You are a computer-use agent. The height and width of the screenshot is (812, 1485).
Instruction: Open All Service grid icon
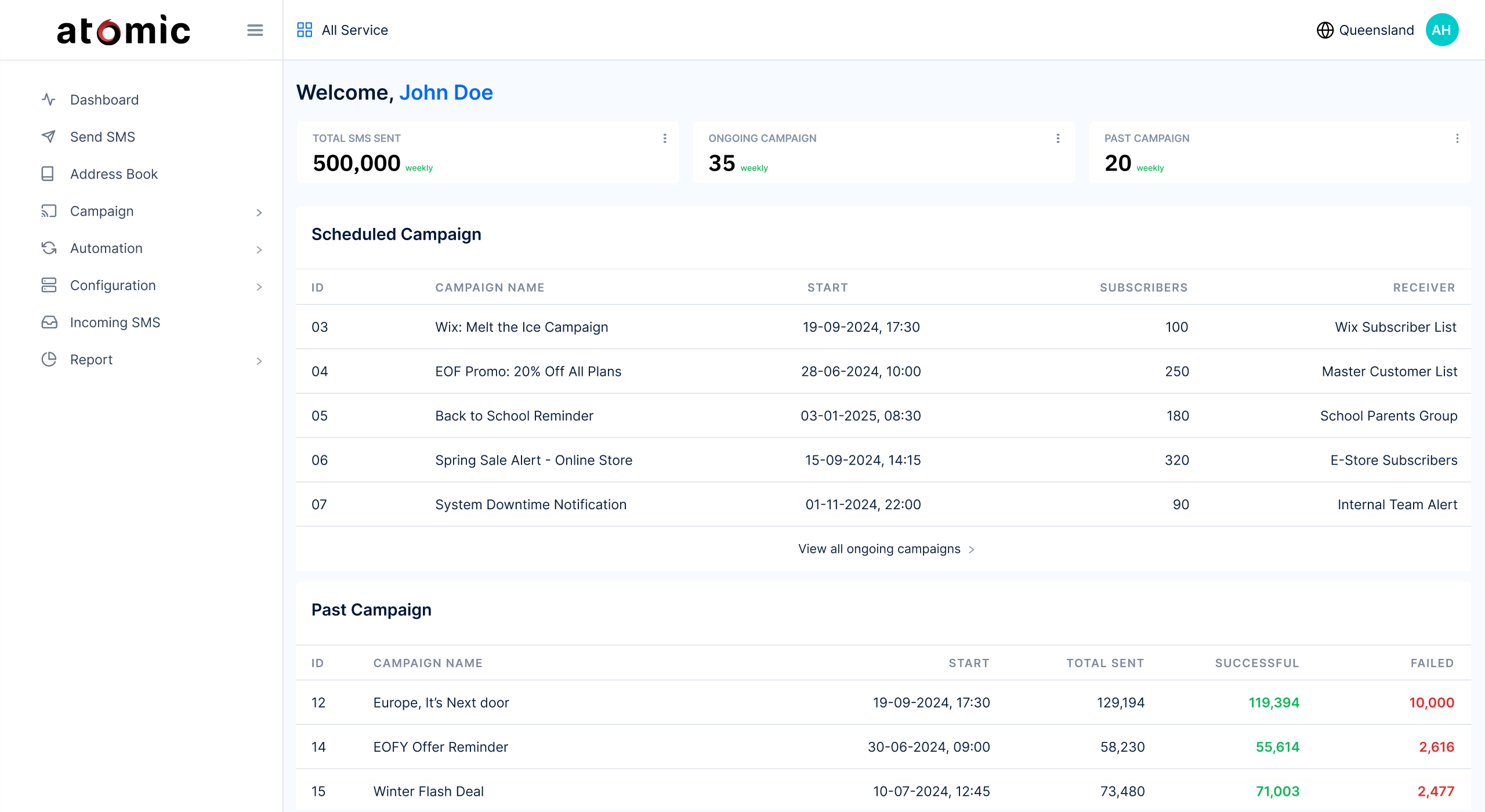pyautogui.click(x=305, y=30)
